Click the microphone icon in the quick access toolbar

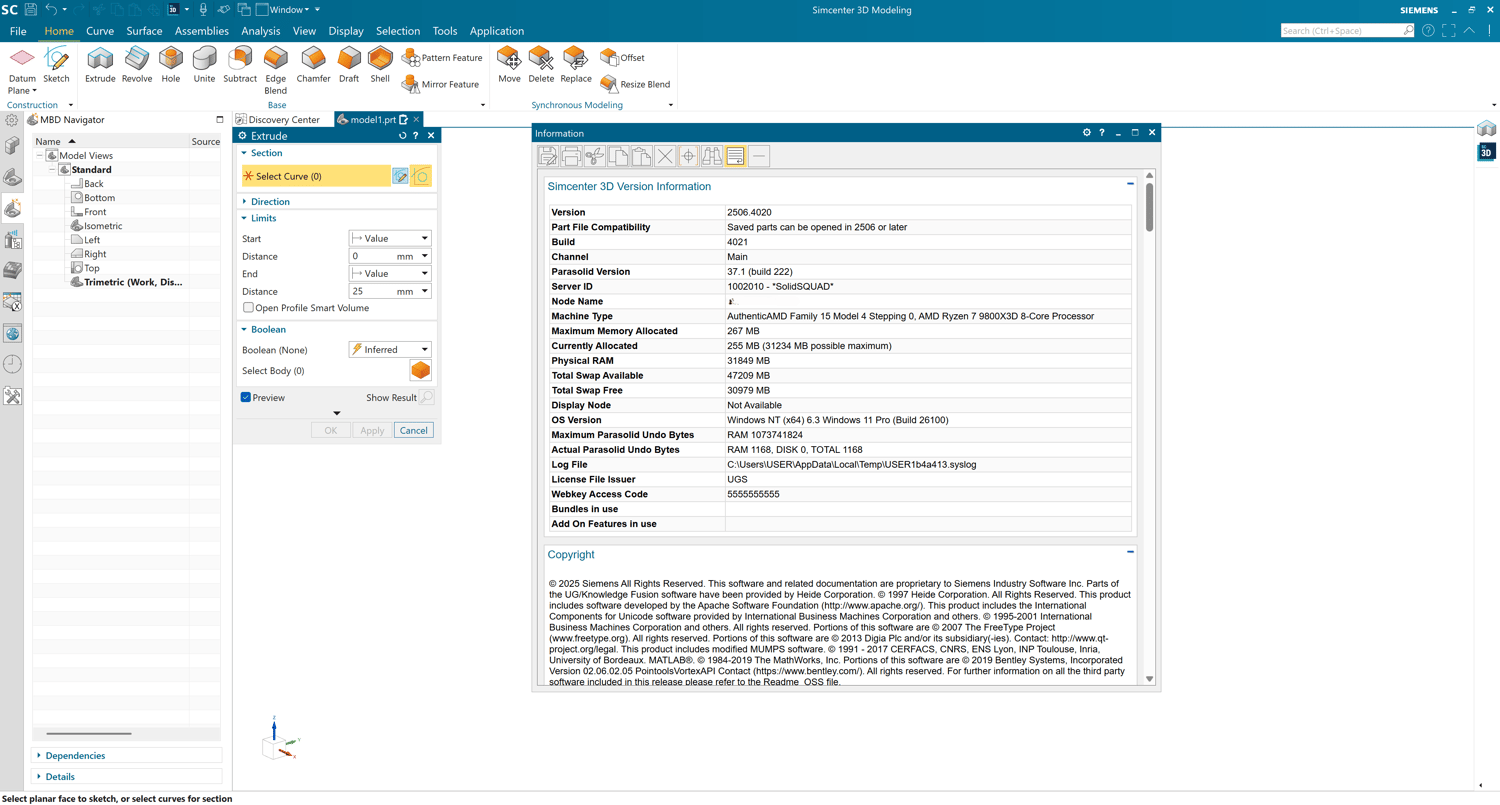[203, 10]
